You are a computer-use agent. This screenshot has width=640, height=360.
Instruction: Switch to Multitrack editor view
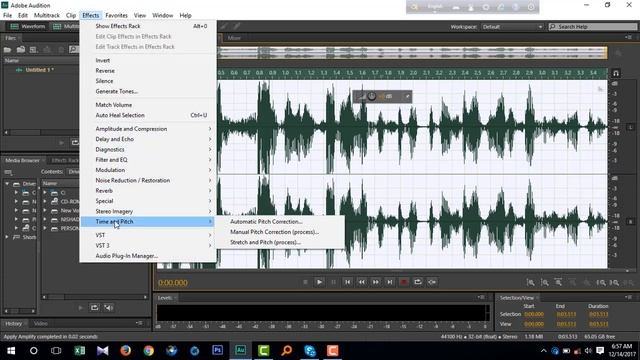(66, 27)
